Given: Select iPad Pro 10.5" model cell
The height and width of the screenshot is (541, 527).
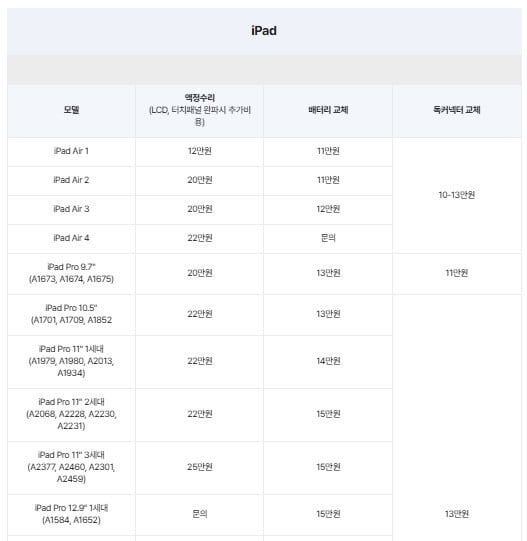Looking at the screenshot, I should pyautogui.click(x=71, y=314).
